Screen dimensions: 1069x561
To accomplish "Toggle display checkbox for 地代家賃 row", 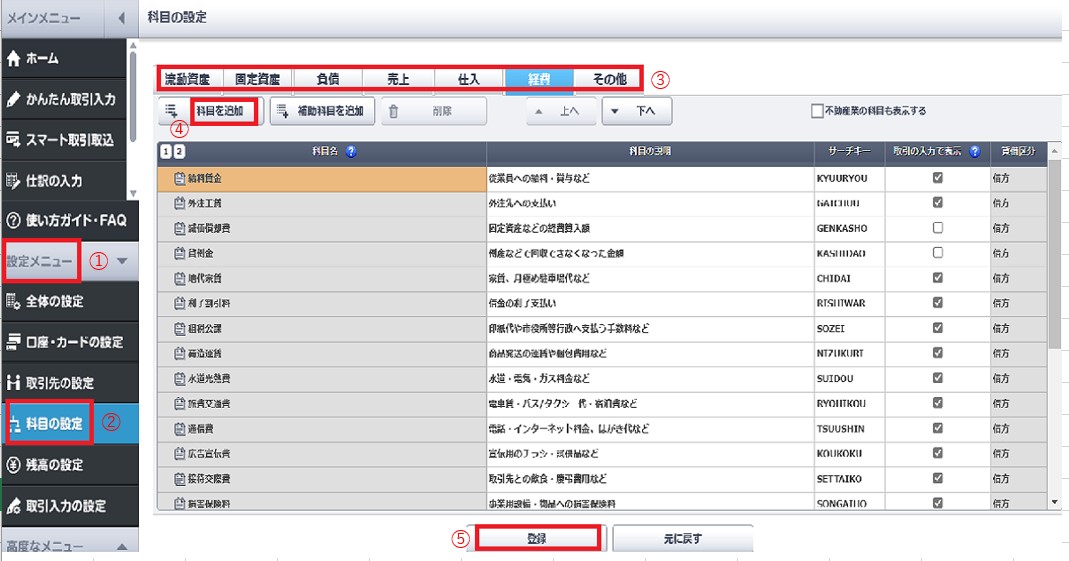I will click(937, 277).
